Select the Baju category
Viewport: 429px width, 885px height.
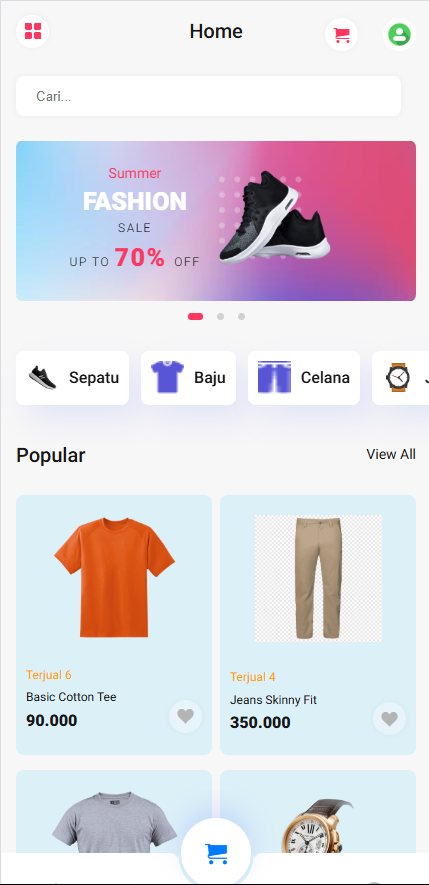(188, 378)
